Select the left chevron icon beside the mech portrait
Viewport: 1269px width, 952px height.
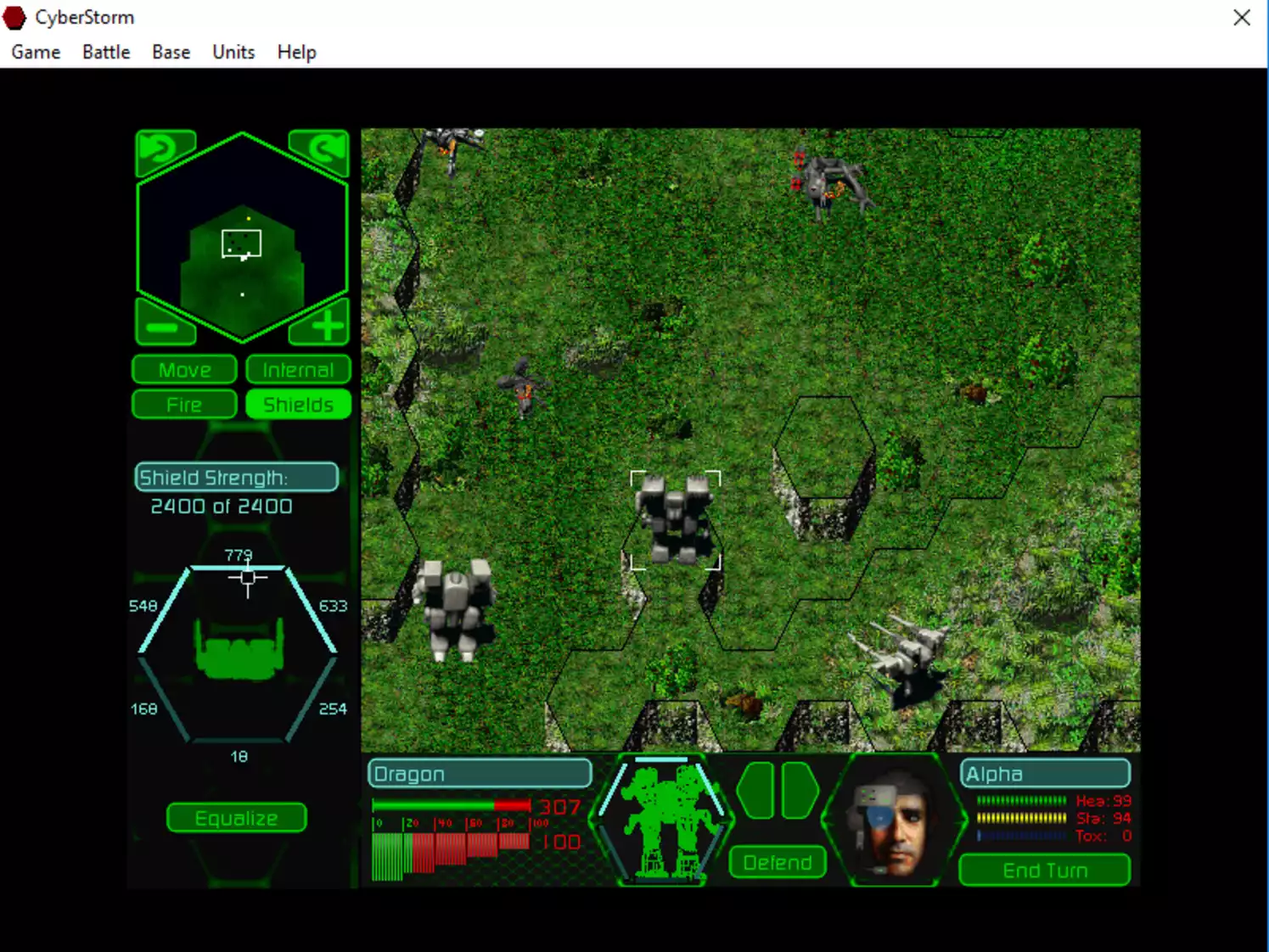click(x=755, y=791)
